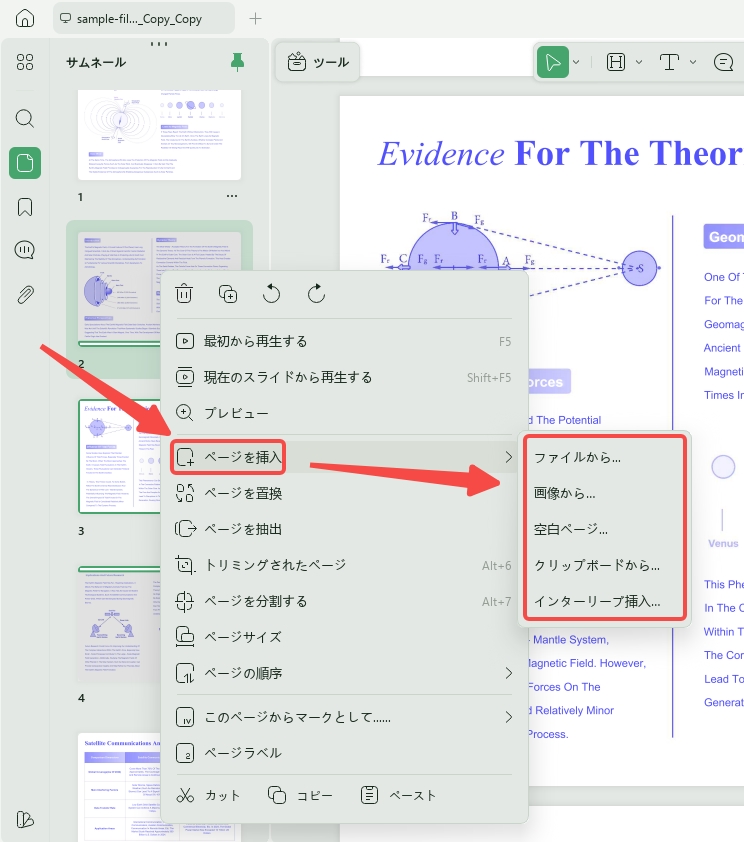Click ペースト at menu bottom
Screen dimensions: 744x842
(x=398, y=795)
